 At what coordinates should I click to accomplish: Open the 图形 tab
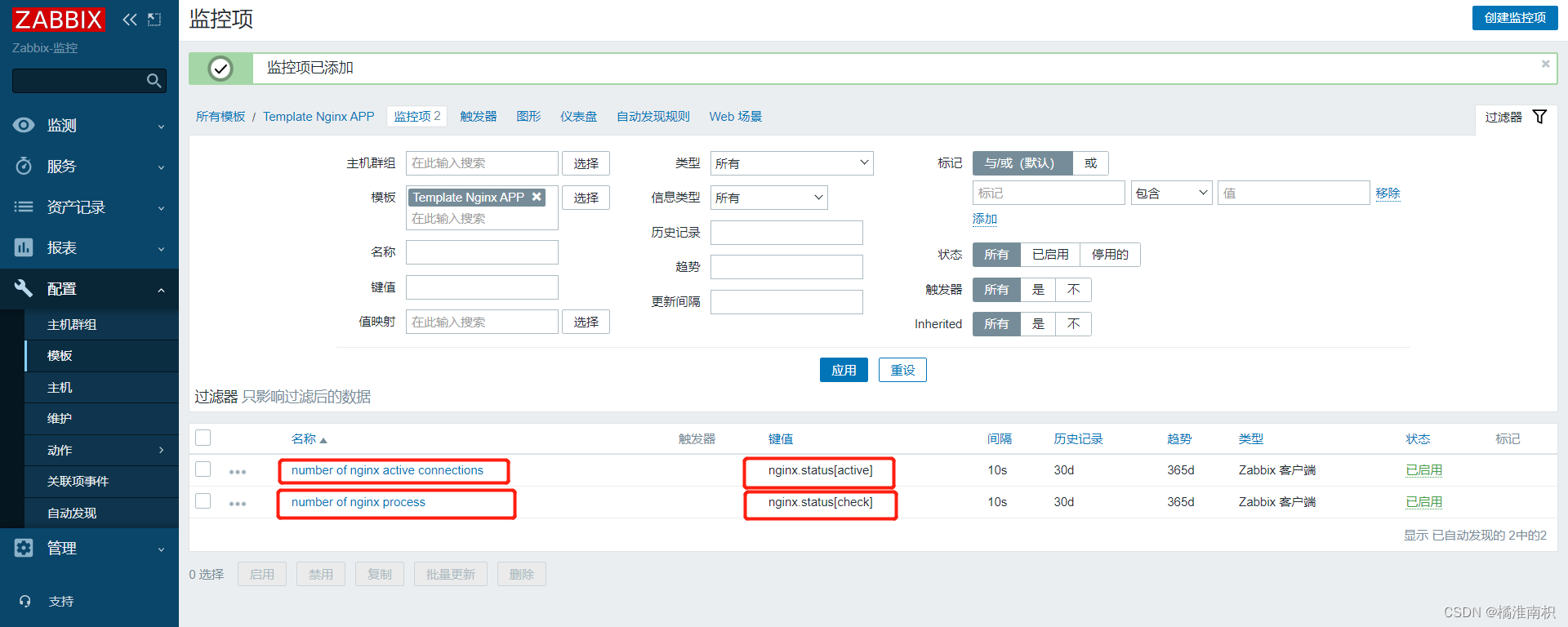pyautogui.click(x=528, y=117)
